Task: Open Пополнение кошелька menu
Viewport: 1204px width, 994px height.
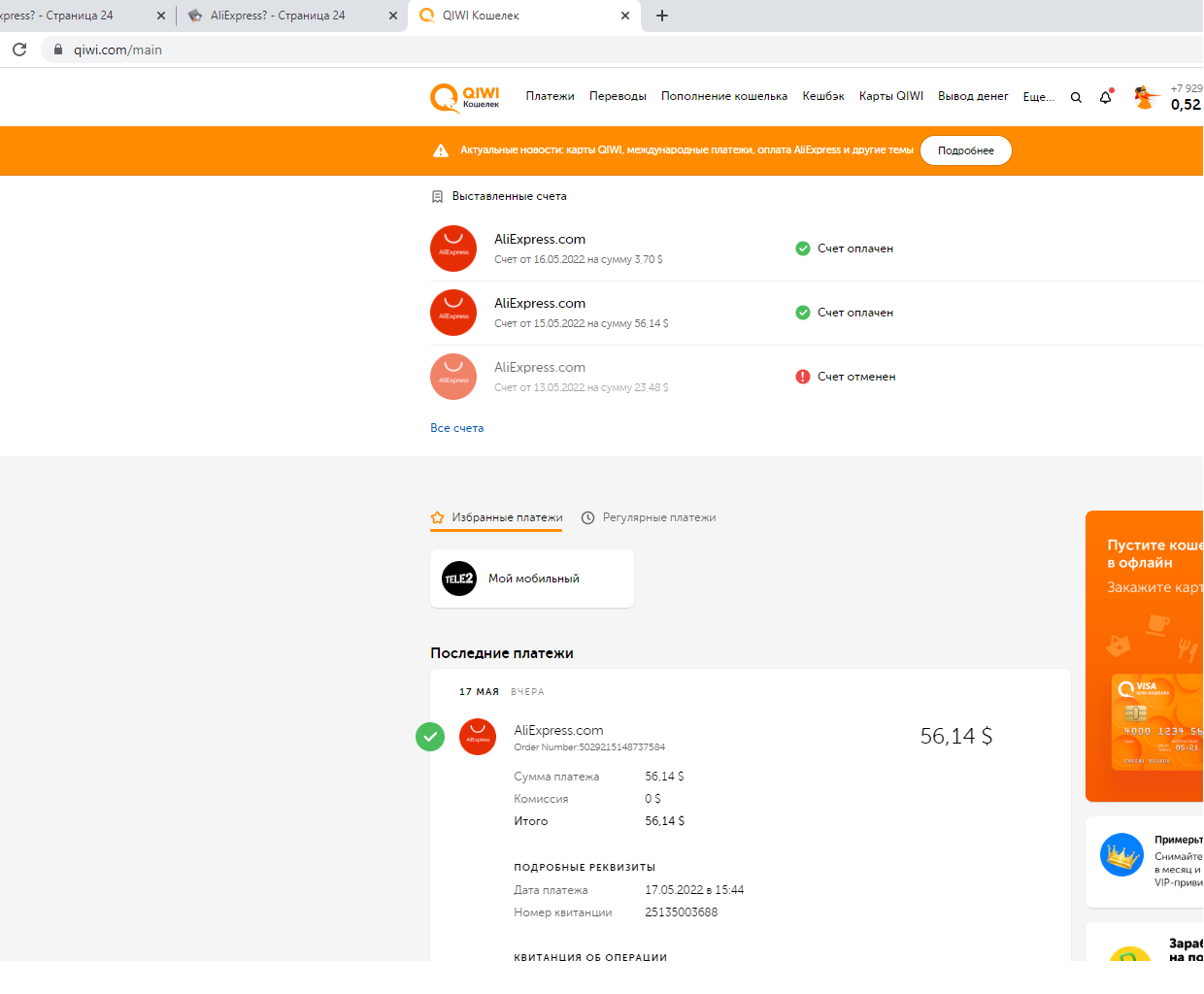Action: coord(724,96)
